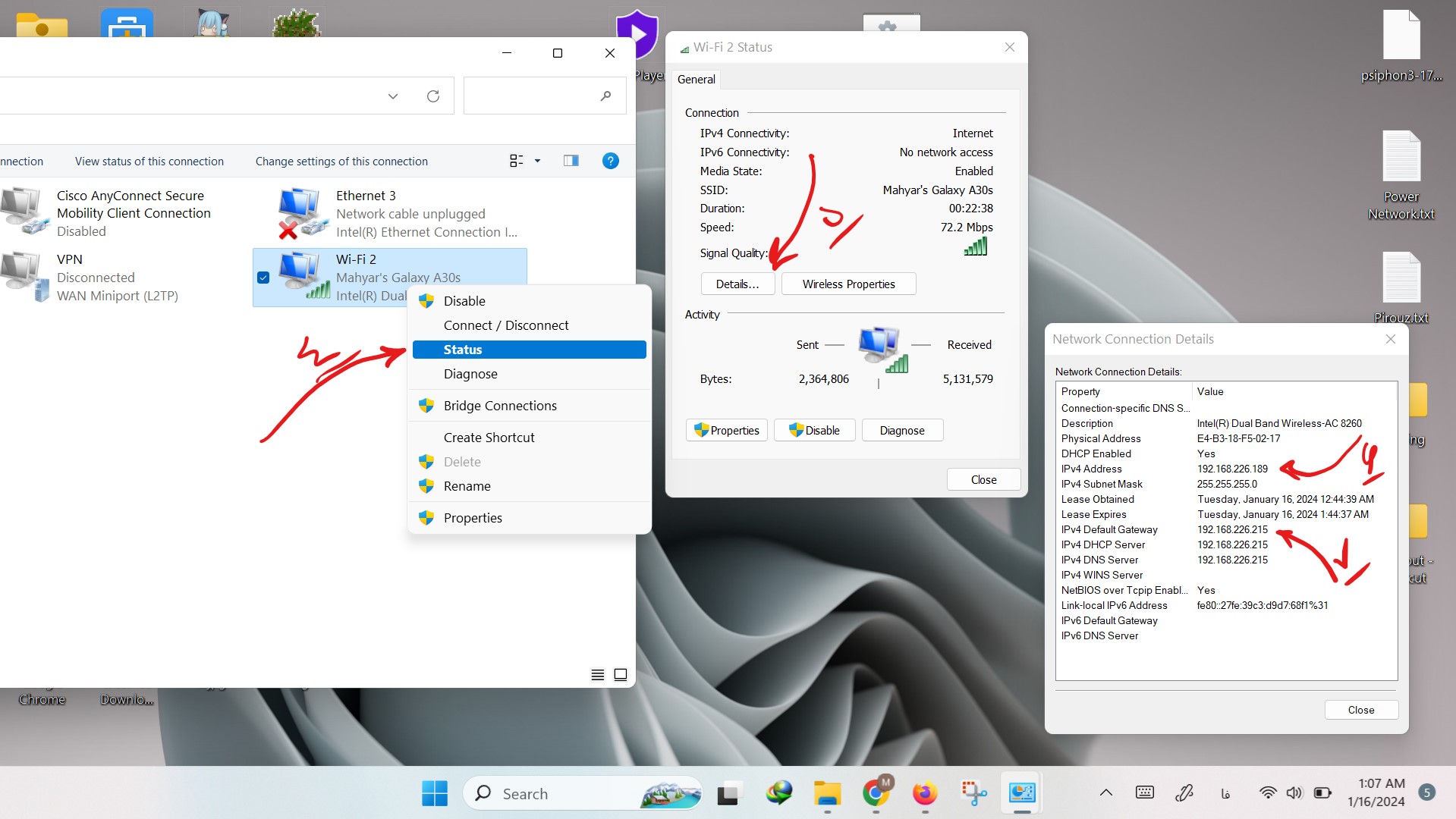The image size is (1456, 819).
Task: Open the help question mark icon
Action: point(611,161)
